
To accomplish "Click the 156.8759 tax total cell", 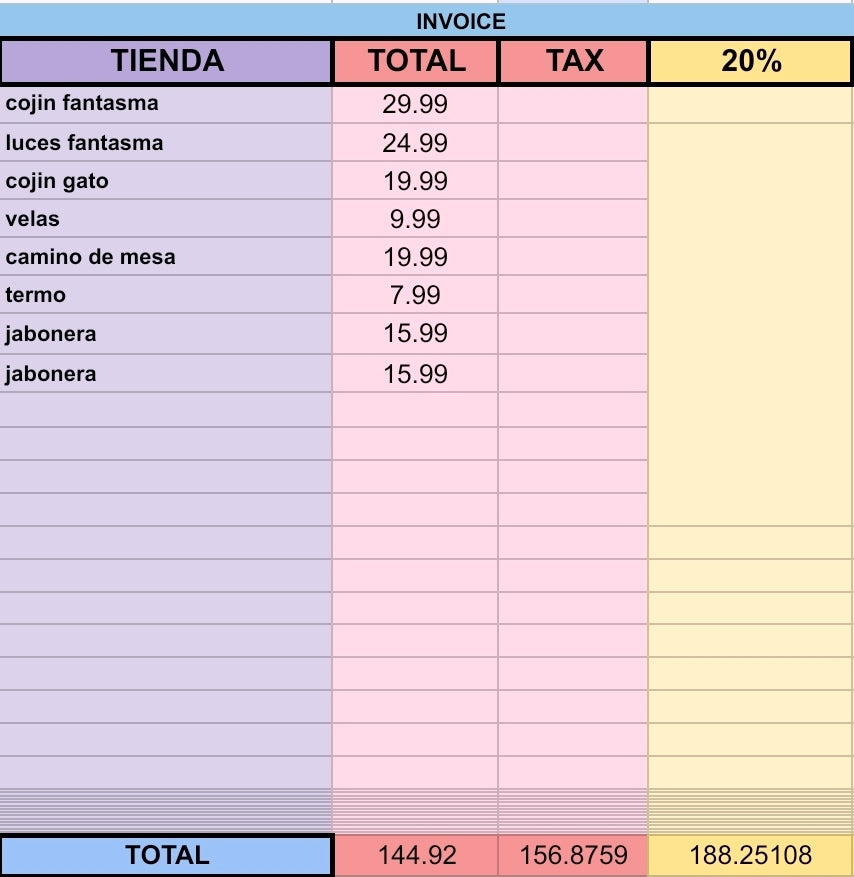I will tap(573, 855).
